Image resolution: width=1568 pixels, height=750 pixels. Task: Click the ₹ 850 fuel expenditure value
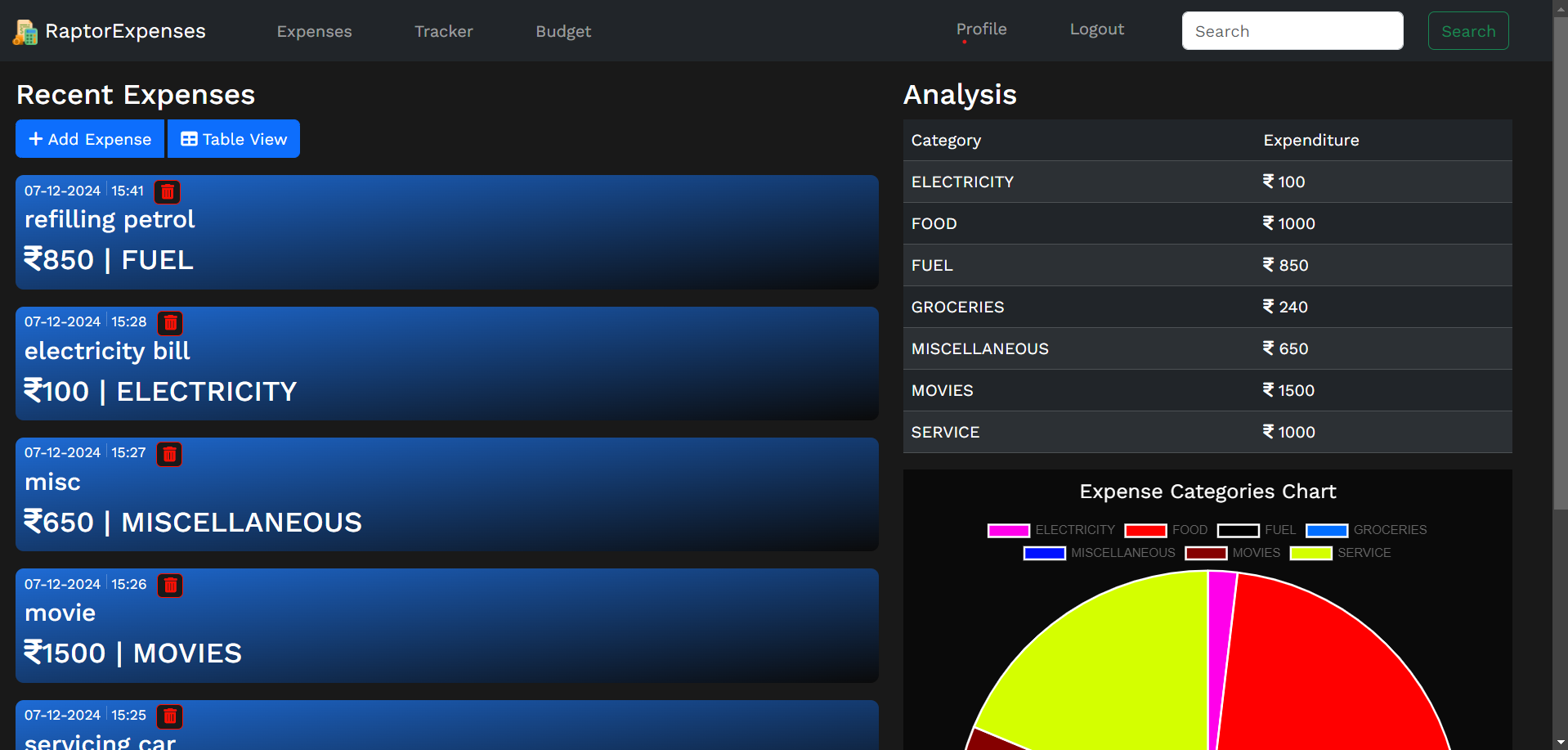coord(1285,265)
